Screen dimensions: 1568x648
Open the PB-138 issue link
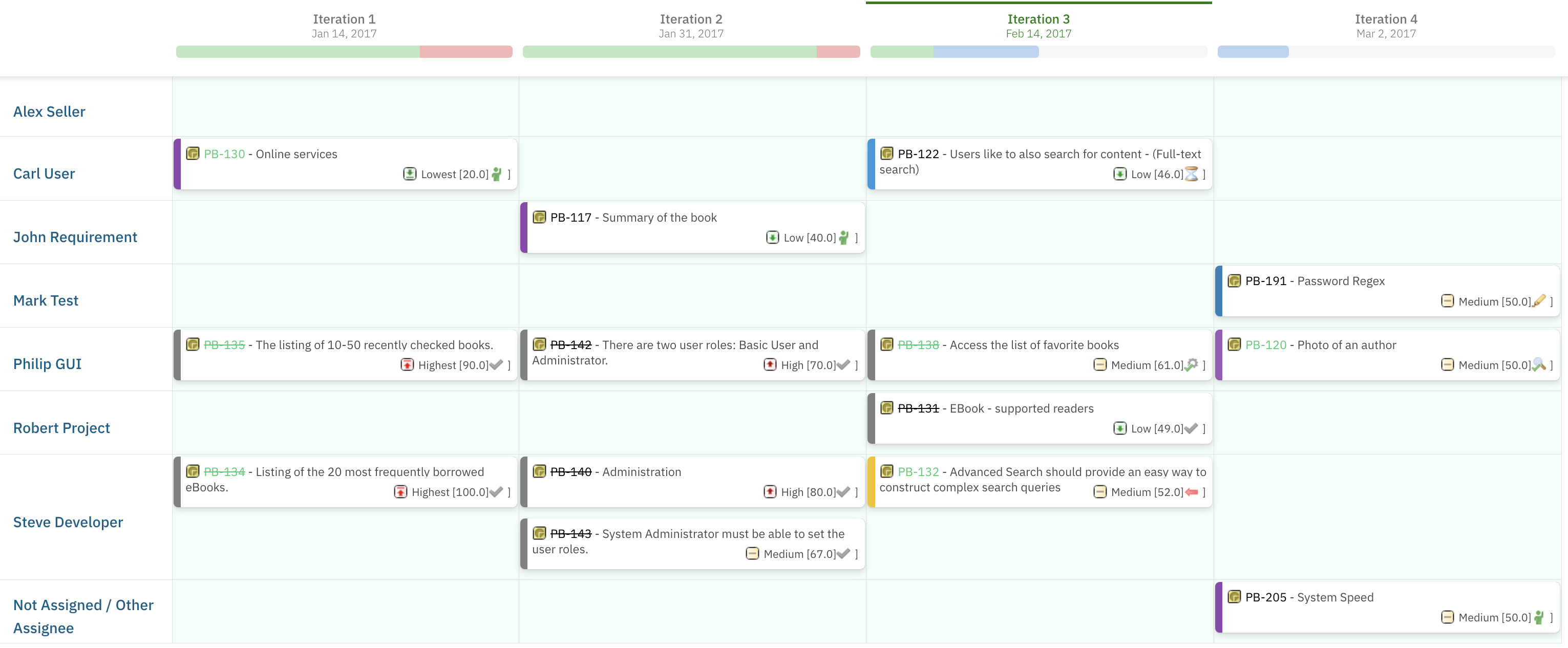[x=918, y=345]
